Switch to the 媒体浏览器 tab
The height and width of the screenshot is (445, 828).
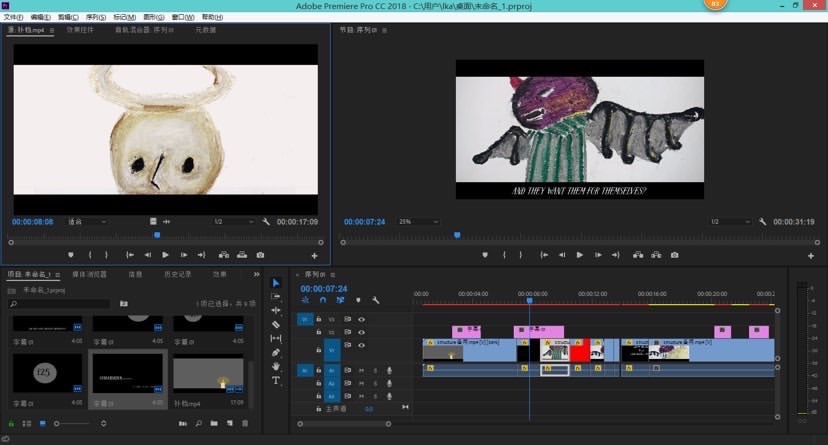pos(89,274)
